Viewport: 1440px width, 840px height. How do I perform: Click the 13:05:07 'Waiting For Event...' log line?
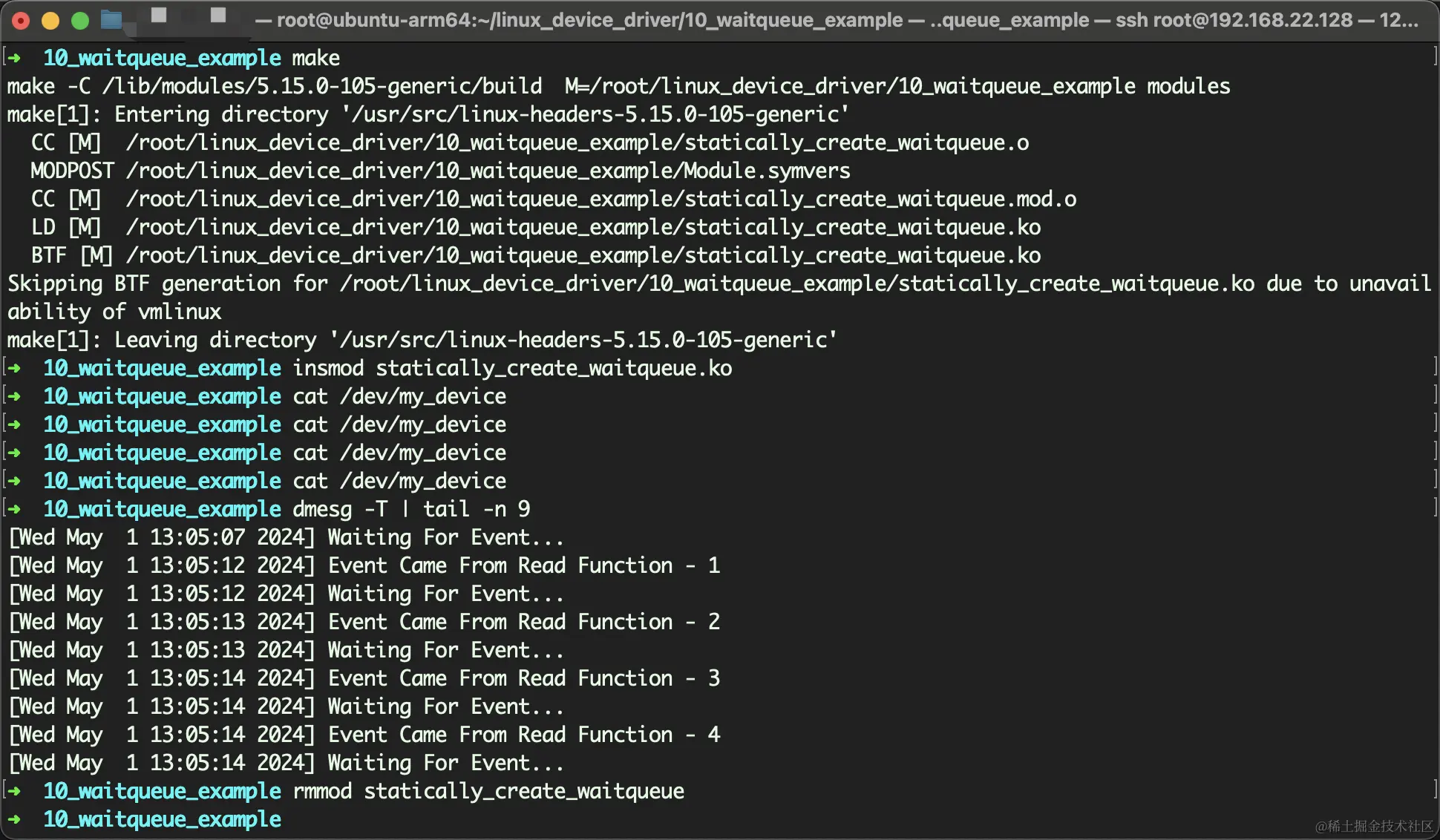tap(286, 537)
